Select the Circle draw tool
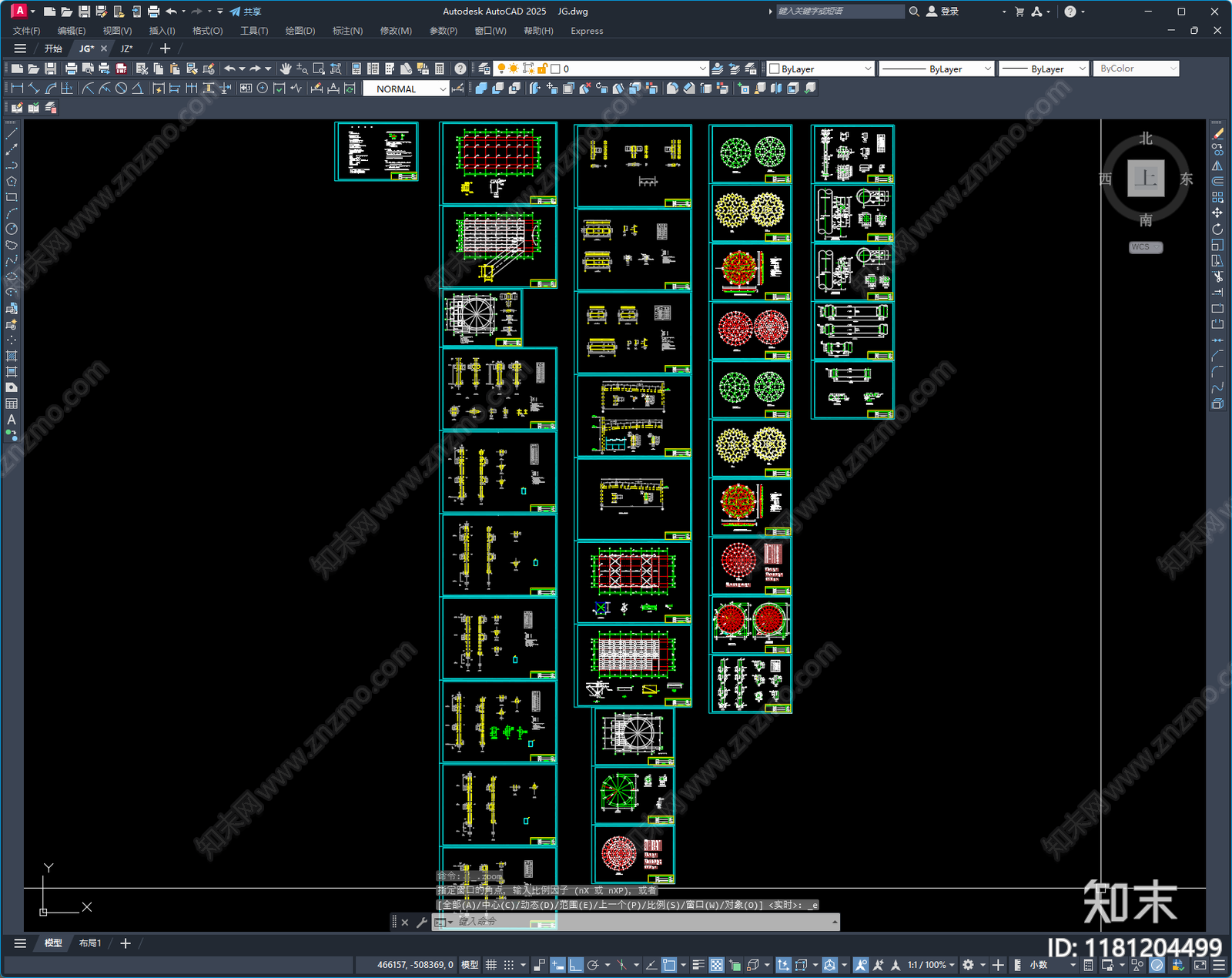This screenshot has width=1232, height=978. pos(12,229)
